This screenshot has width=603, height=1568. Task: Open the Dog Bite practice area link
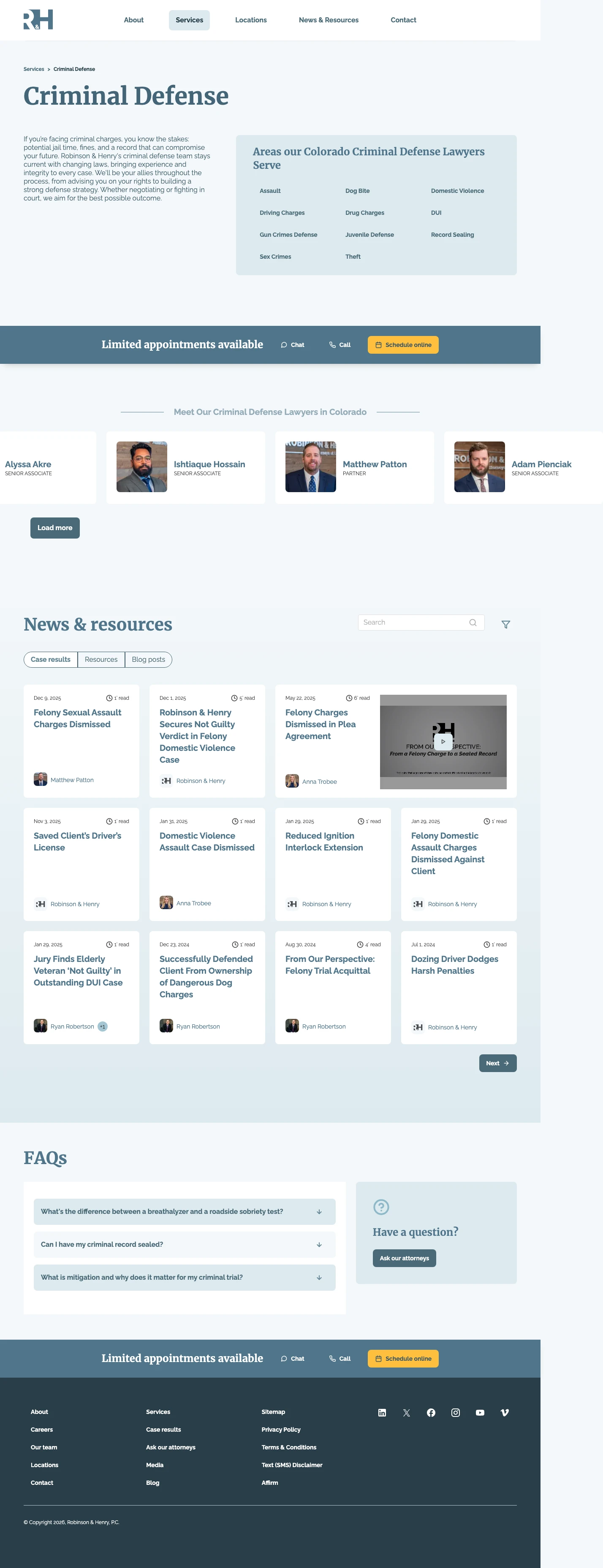[358, 191]
